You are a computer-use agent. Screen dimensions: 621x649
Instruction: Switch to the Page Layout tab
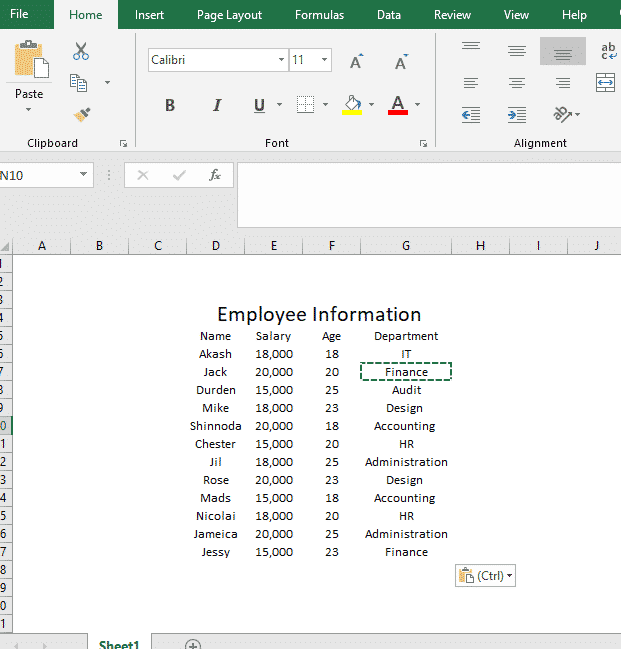point(229,15)
